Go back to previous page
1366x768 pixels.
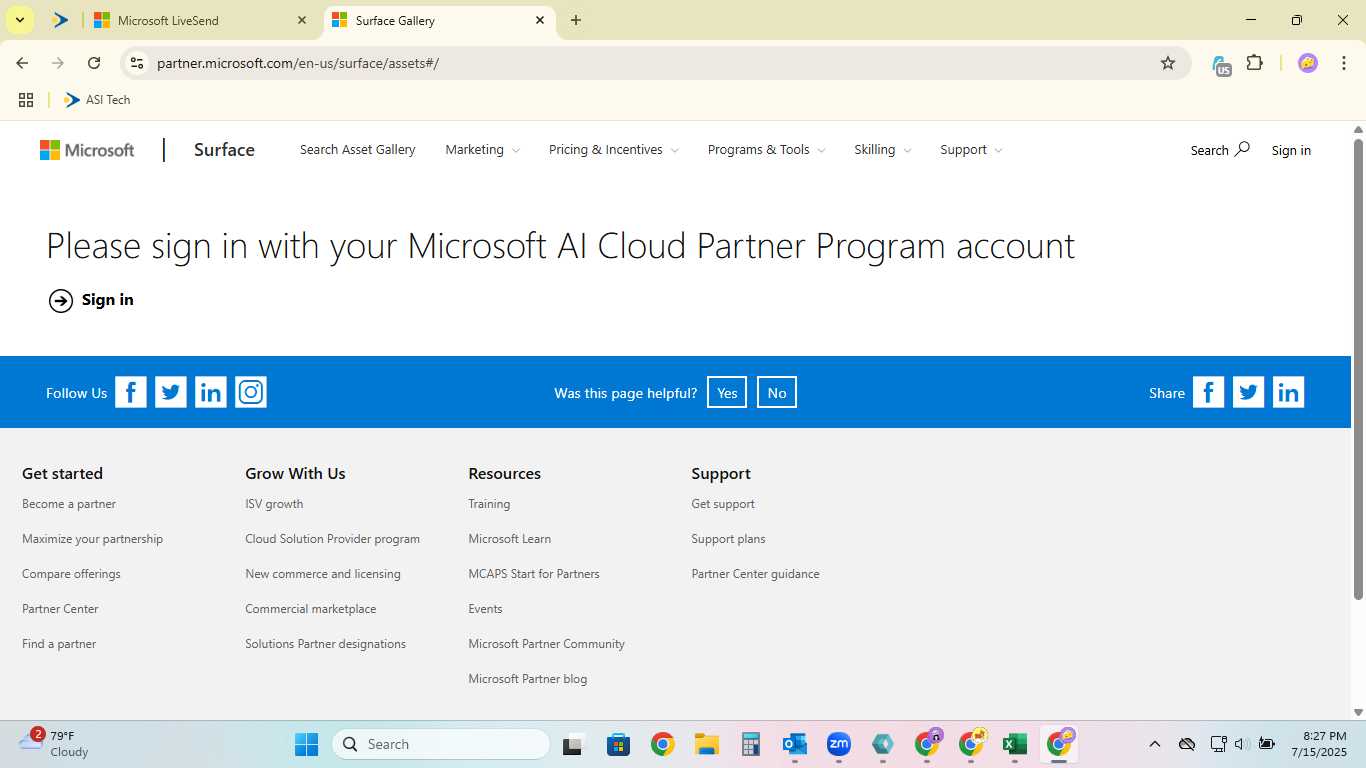pos(22,63)
